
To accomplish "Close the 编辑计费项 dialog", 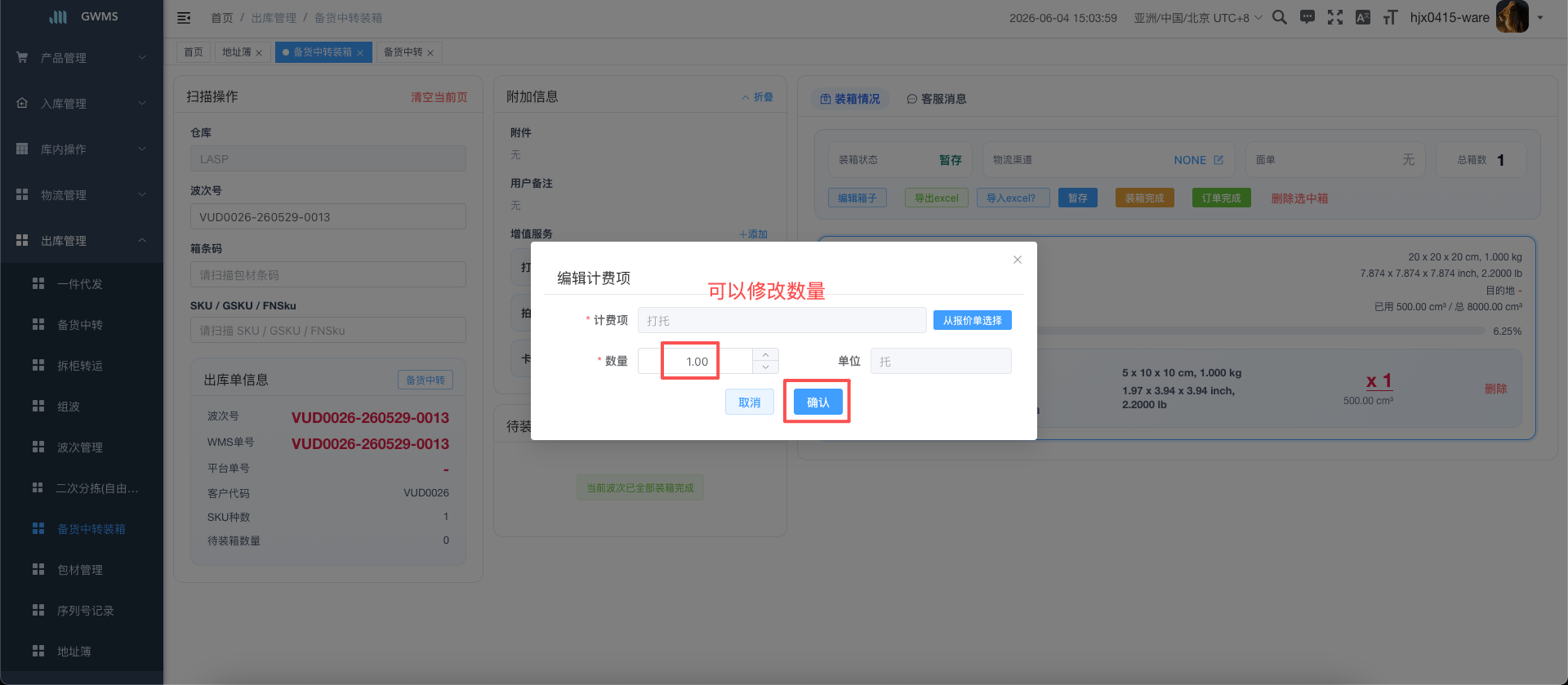I will 1018,260.
